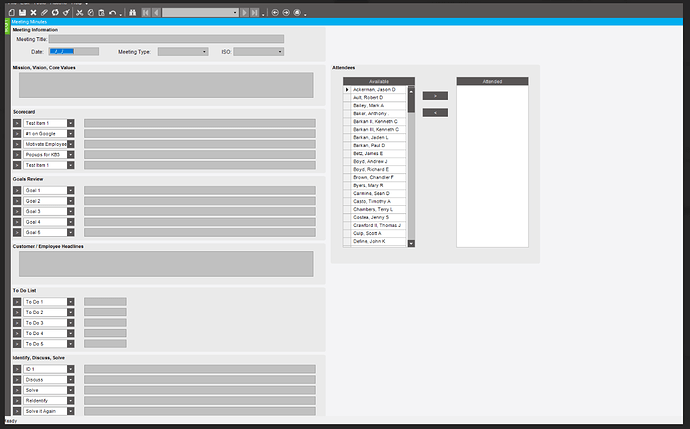Screen dimensions: 690x429
Task: Click the Refresh circular arrows icon
Action: click(55, 13)
